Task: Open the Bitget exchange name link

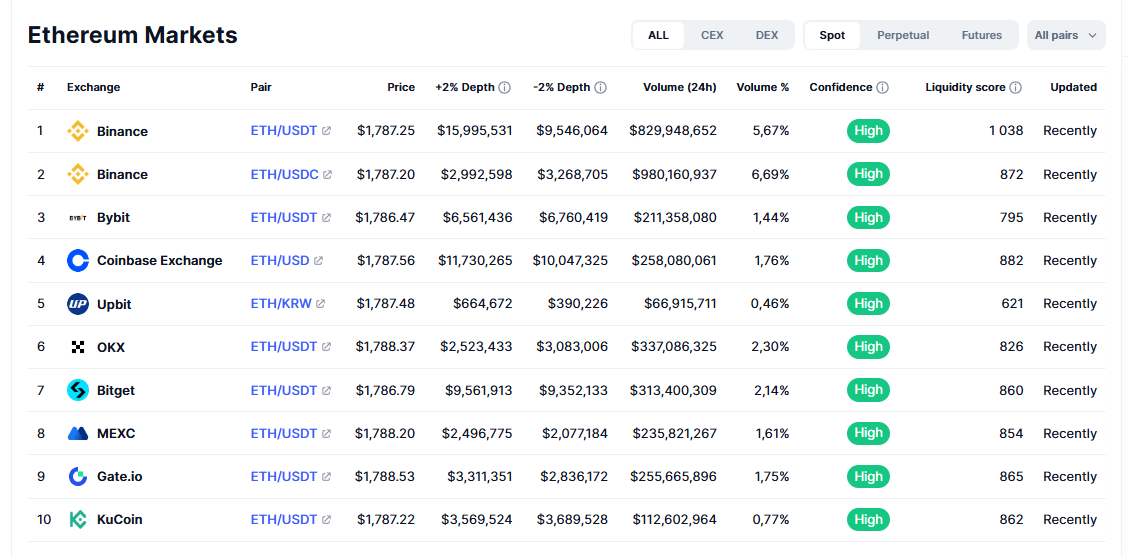Action: tap(116, 390)
